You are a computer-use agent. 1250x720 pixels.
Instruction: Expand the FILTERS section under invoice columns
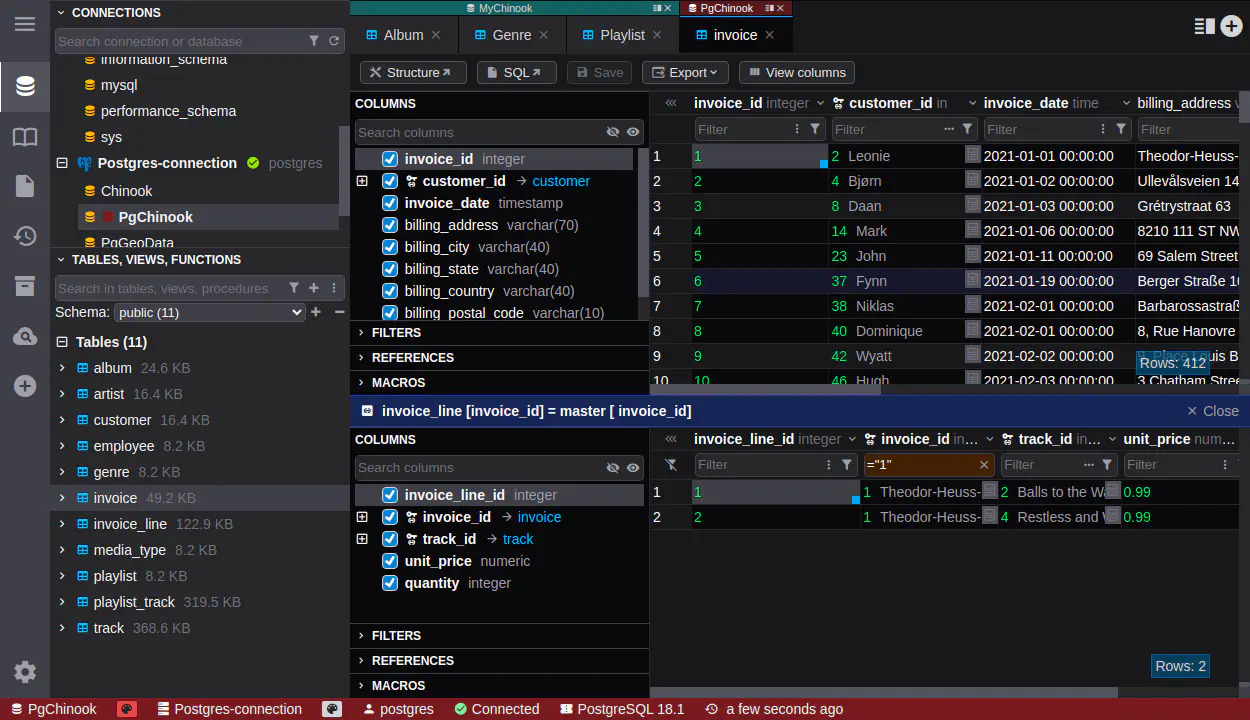[396, 332]
